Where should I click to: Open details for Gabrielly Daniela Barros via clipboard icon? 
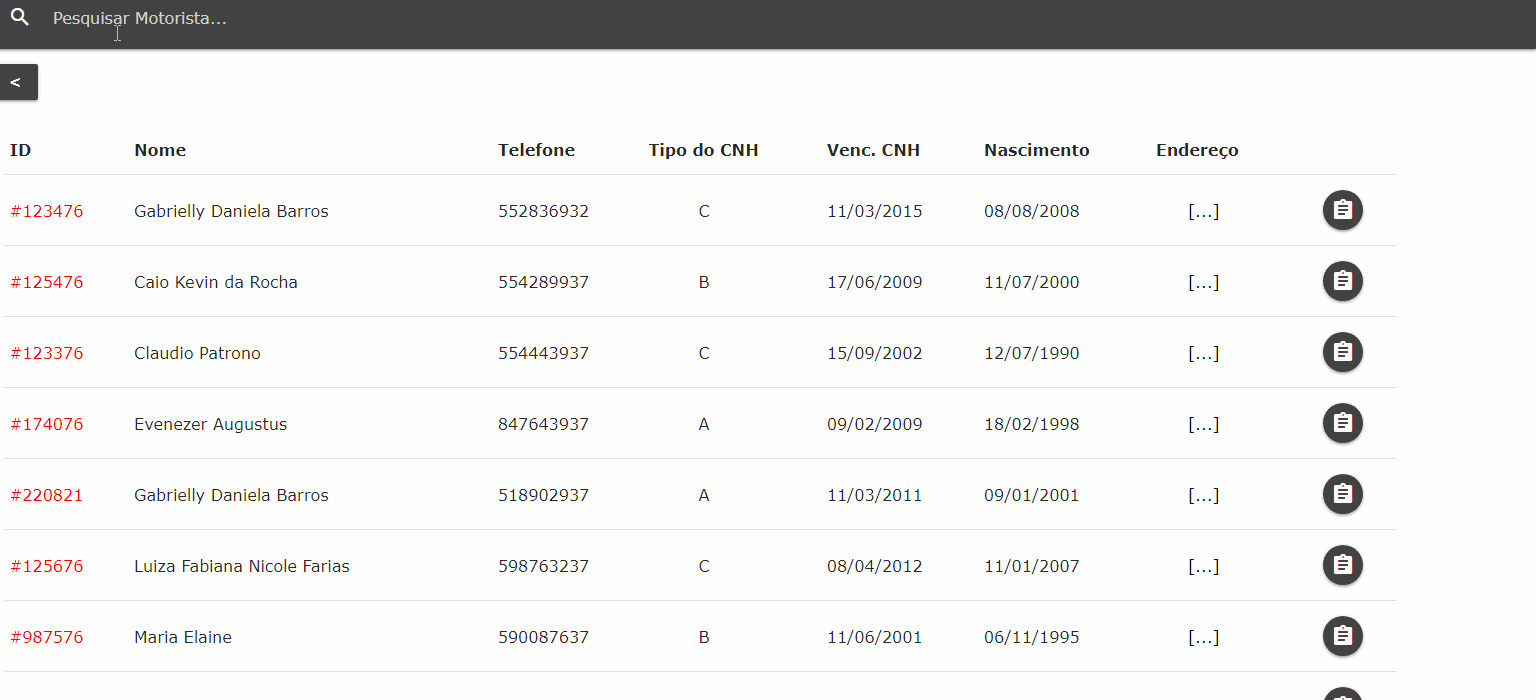1342,210
